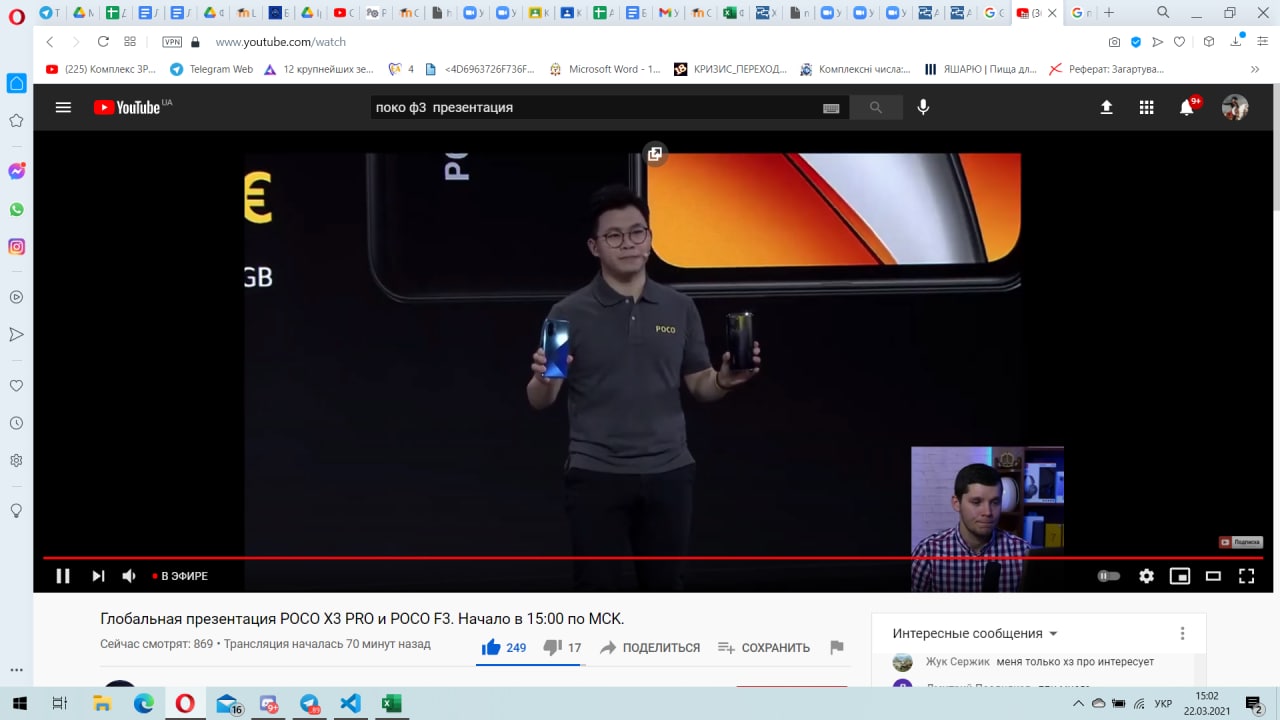Open Messenger in the Opera sidebar
Viewport: 1280px width, 720px height.
pyautogui.click(x=16, y=172)
